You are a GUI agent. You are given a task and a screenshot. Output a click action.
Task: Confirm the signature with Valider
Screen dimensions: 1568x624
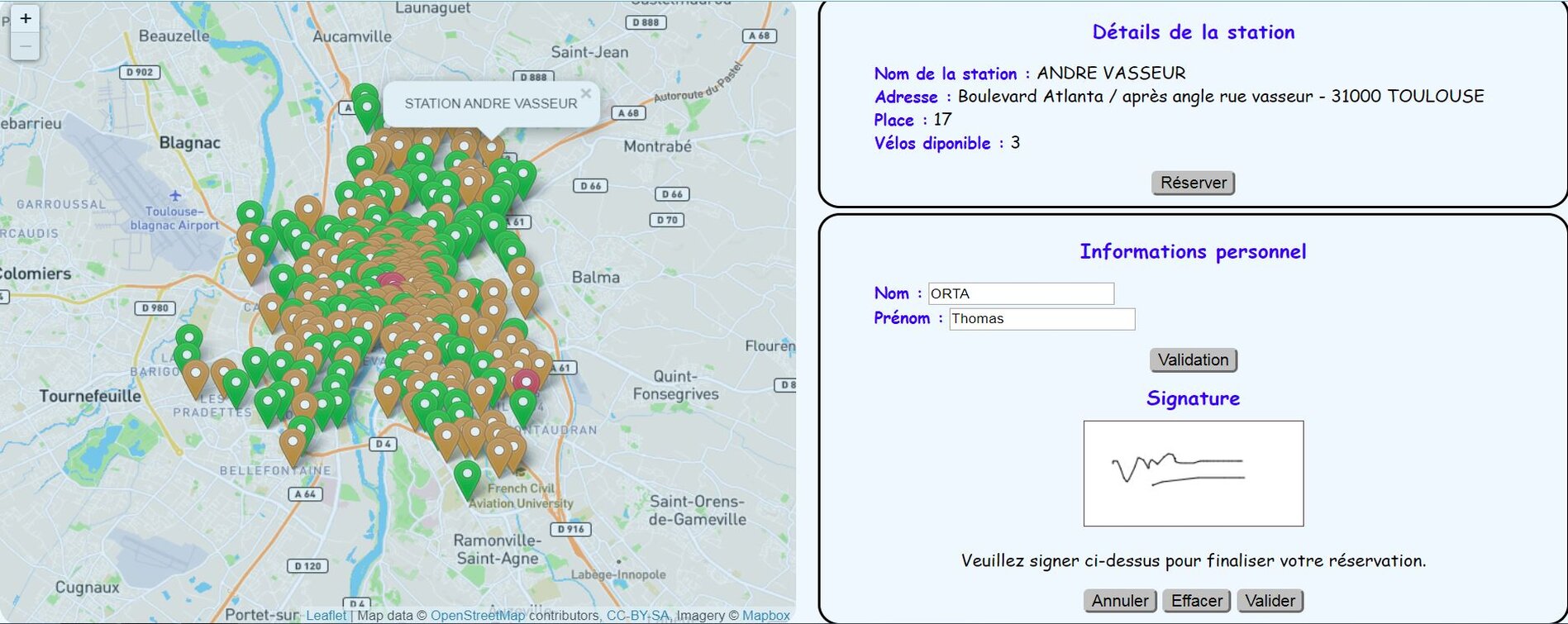(x=1270, y=601)
